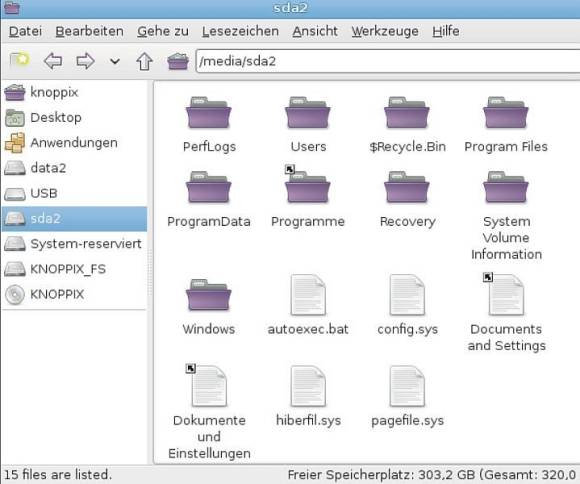This screenshot has height=484, width=580.
Task: Select the USB drive in sidebar
Action: click(74, 193)
